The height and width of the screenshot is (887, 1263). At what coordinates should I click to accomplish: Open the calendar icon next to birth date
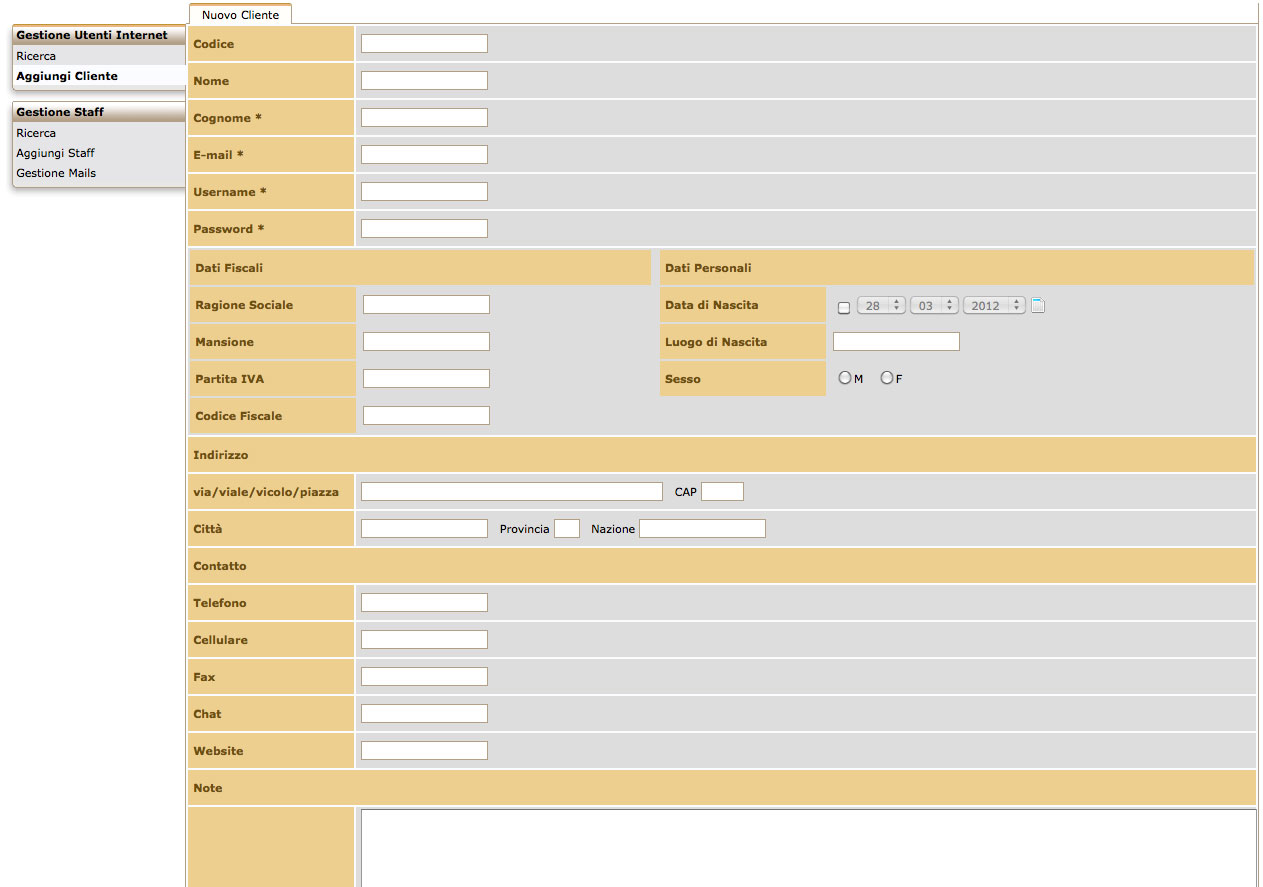[1038, 306]
